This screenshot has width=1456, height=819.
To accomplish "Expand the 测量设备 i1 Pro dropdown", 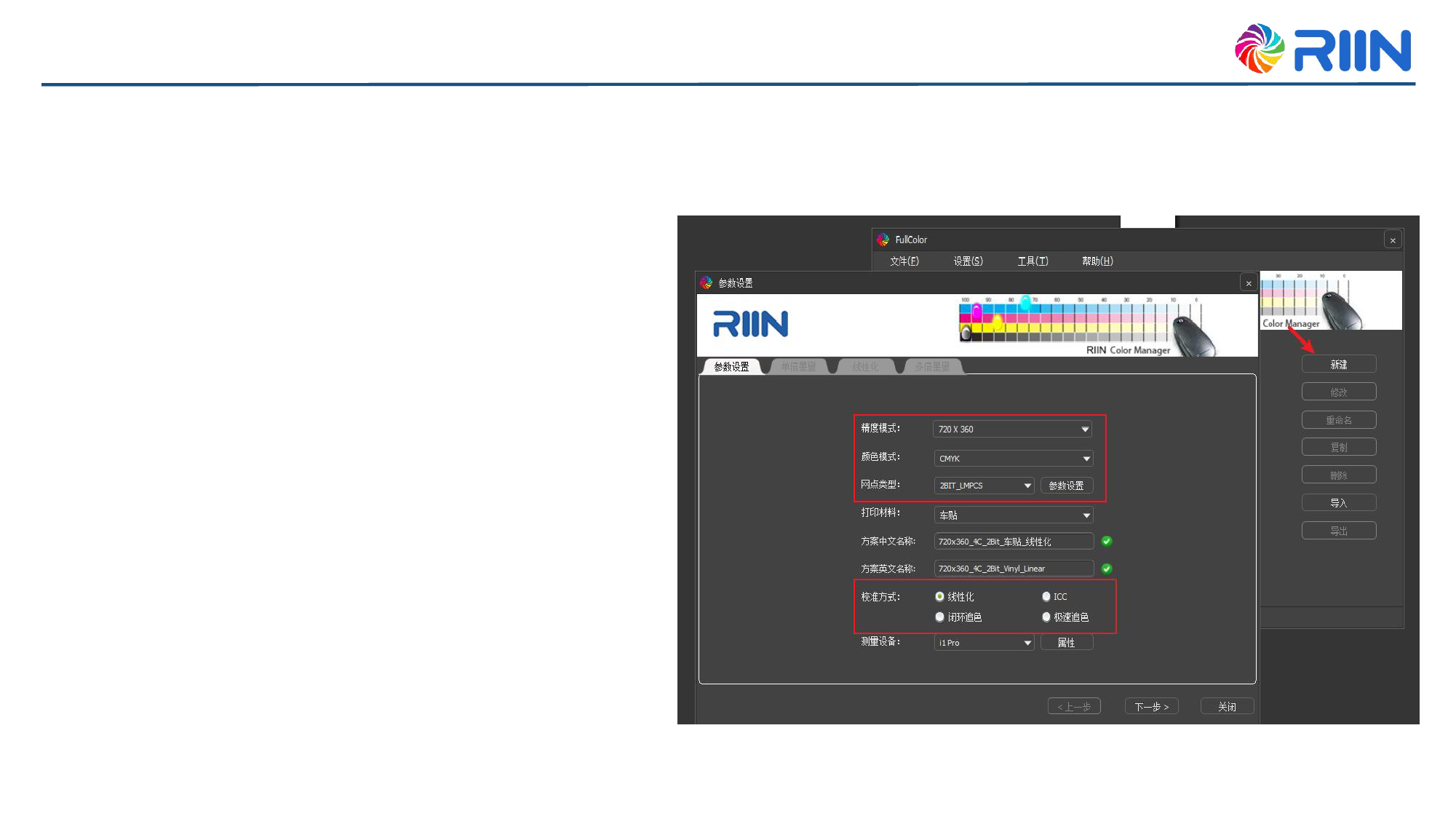I will pyautogui.click(x=984, y=643).
